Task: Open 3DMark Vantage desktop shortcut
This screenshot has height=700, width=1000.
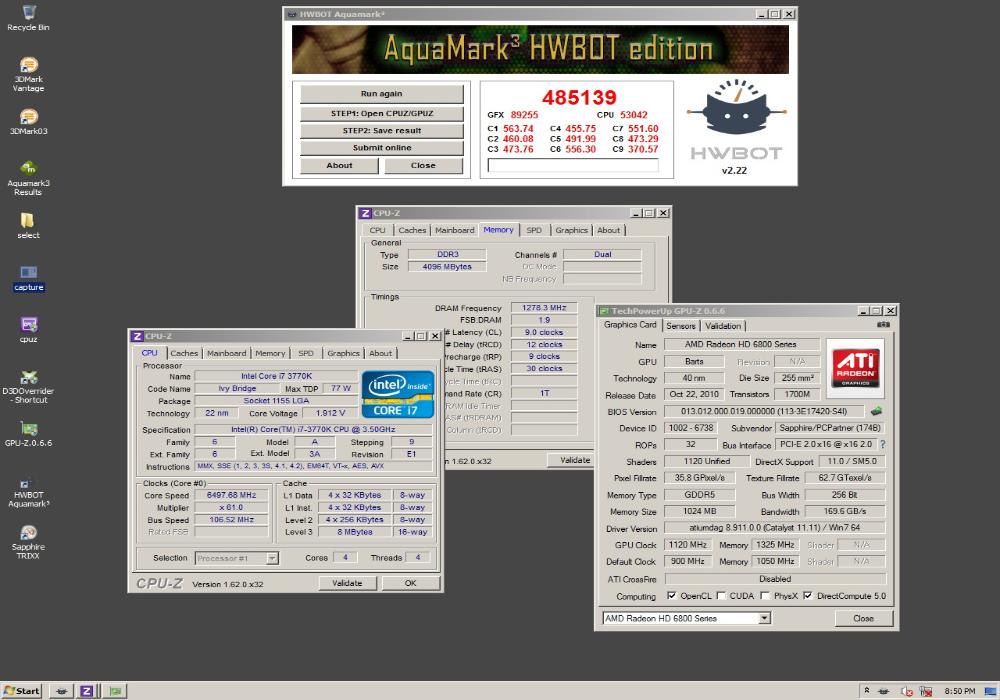Action: pyautogui.click(x=28, y=74)
